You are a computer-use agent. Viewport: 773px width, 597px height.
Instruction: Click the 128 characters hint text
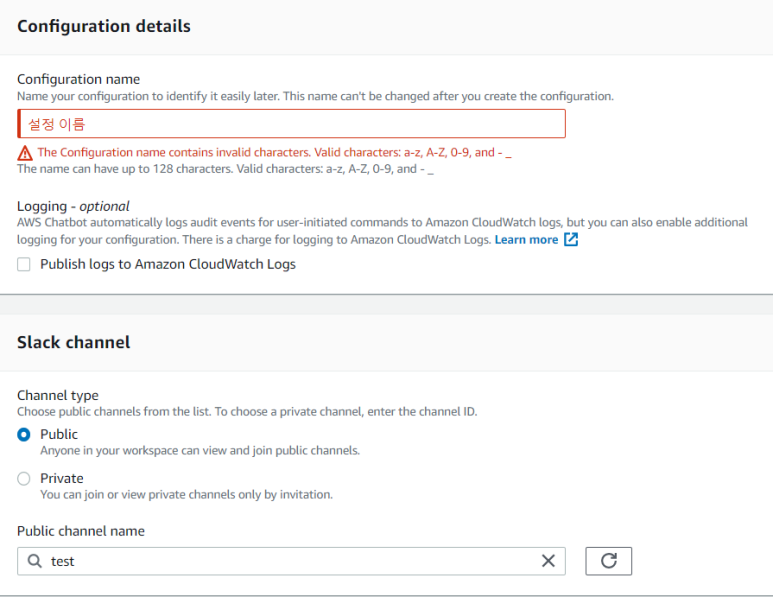point(225,169)
